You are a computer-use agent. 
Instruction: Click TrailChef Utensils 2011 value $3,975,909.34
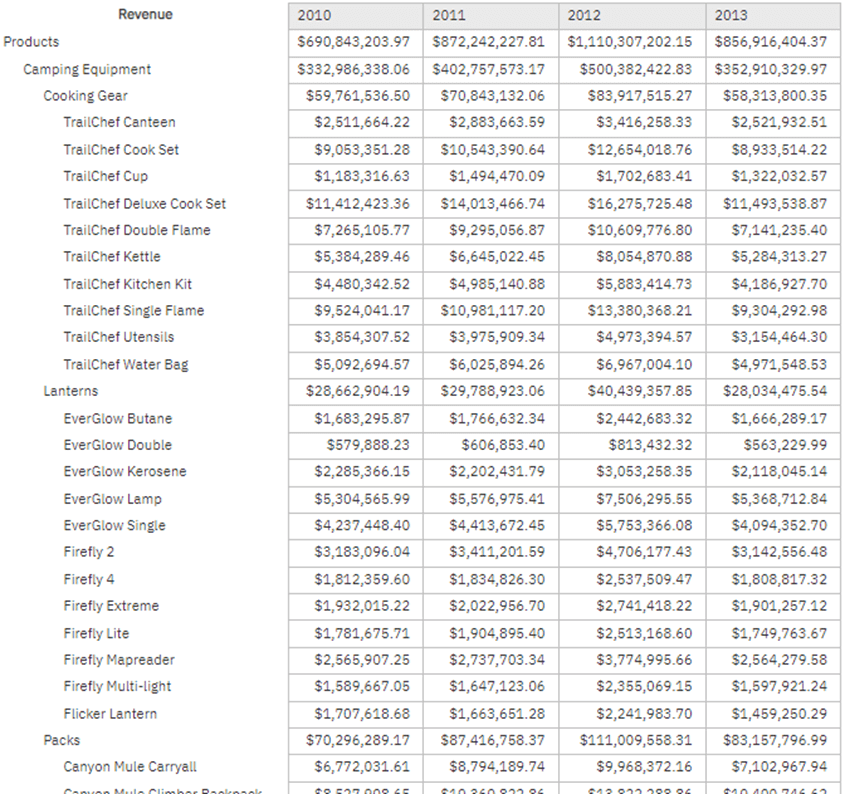click(497, 337)
